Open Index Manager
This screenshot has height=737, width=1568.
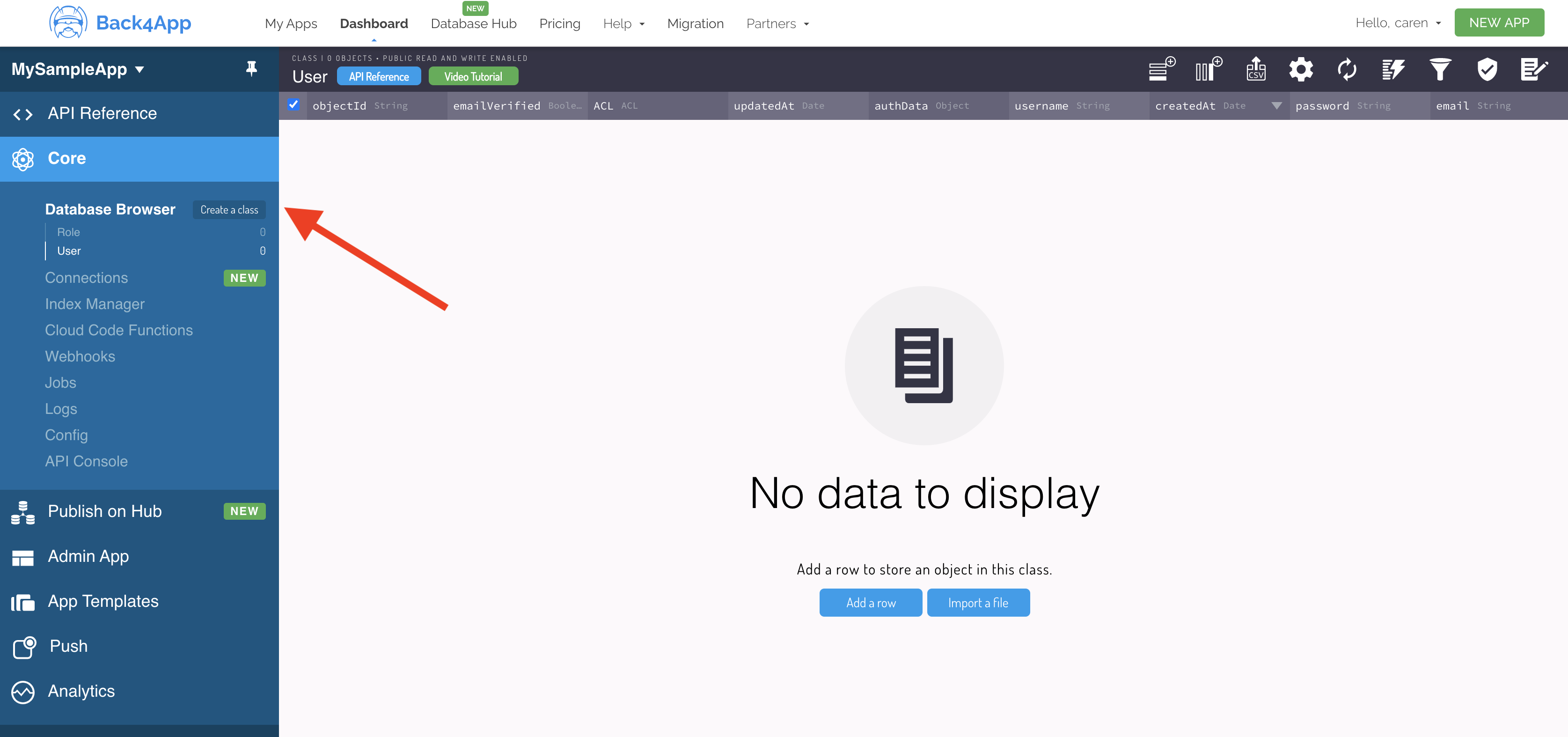point(95,304)
